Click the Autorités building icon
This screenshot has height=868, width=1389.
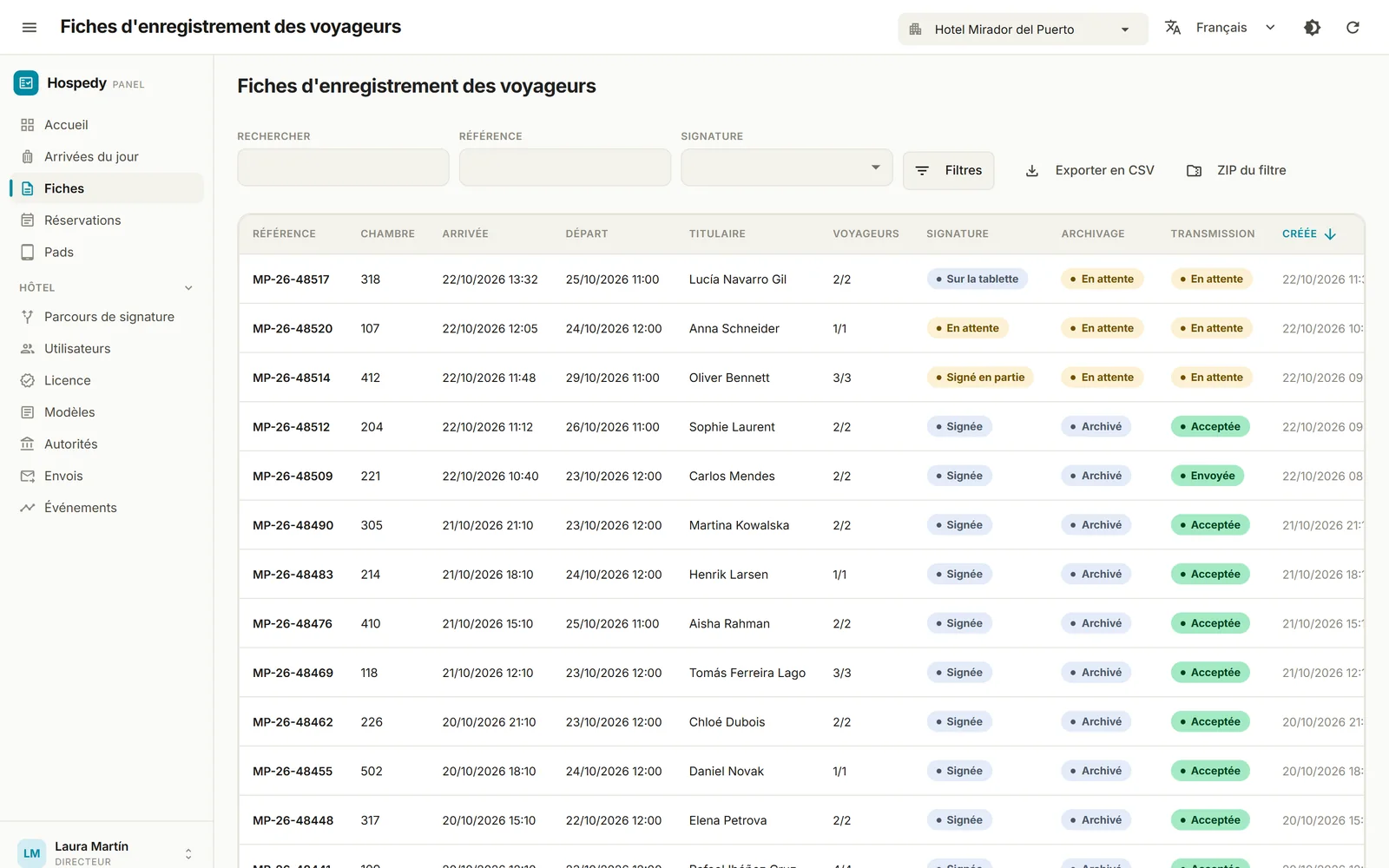[28, 444]
